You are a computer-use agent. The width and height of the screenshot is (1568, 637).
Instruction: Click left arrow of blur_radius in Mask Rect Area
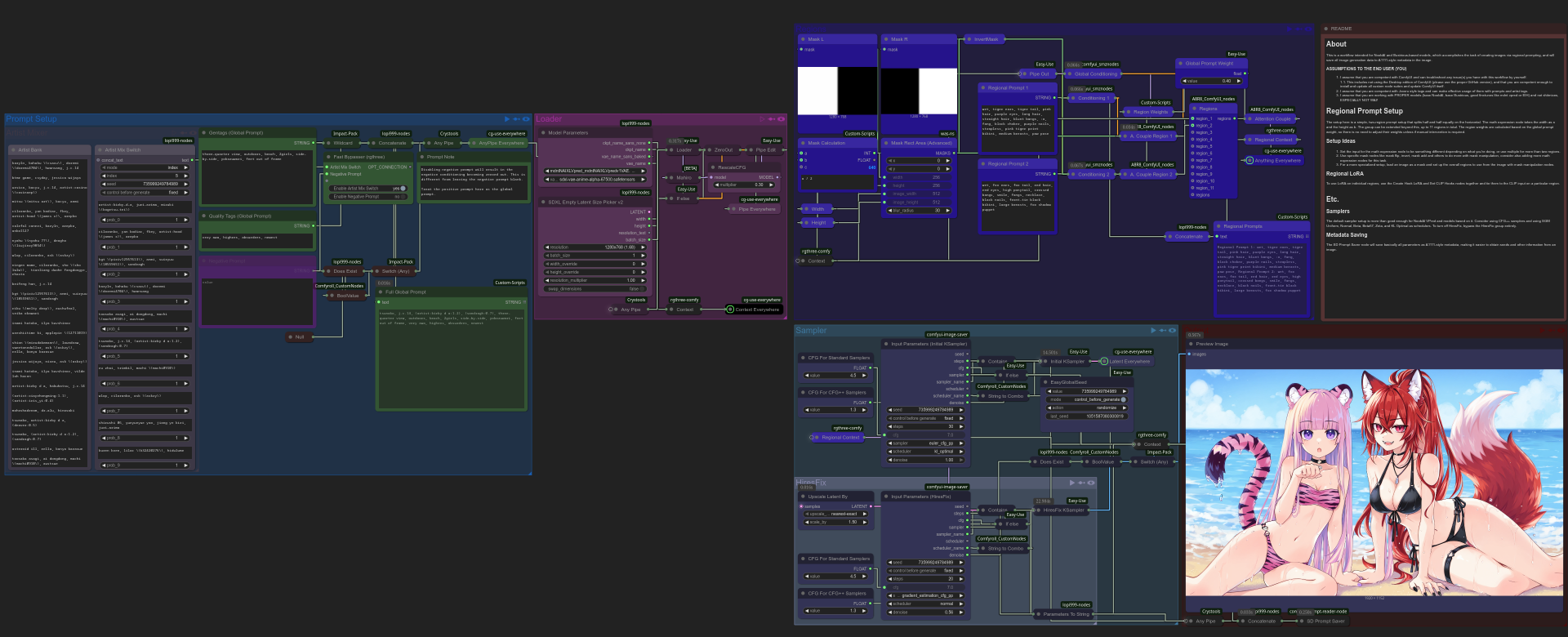(891, 211)
